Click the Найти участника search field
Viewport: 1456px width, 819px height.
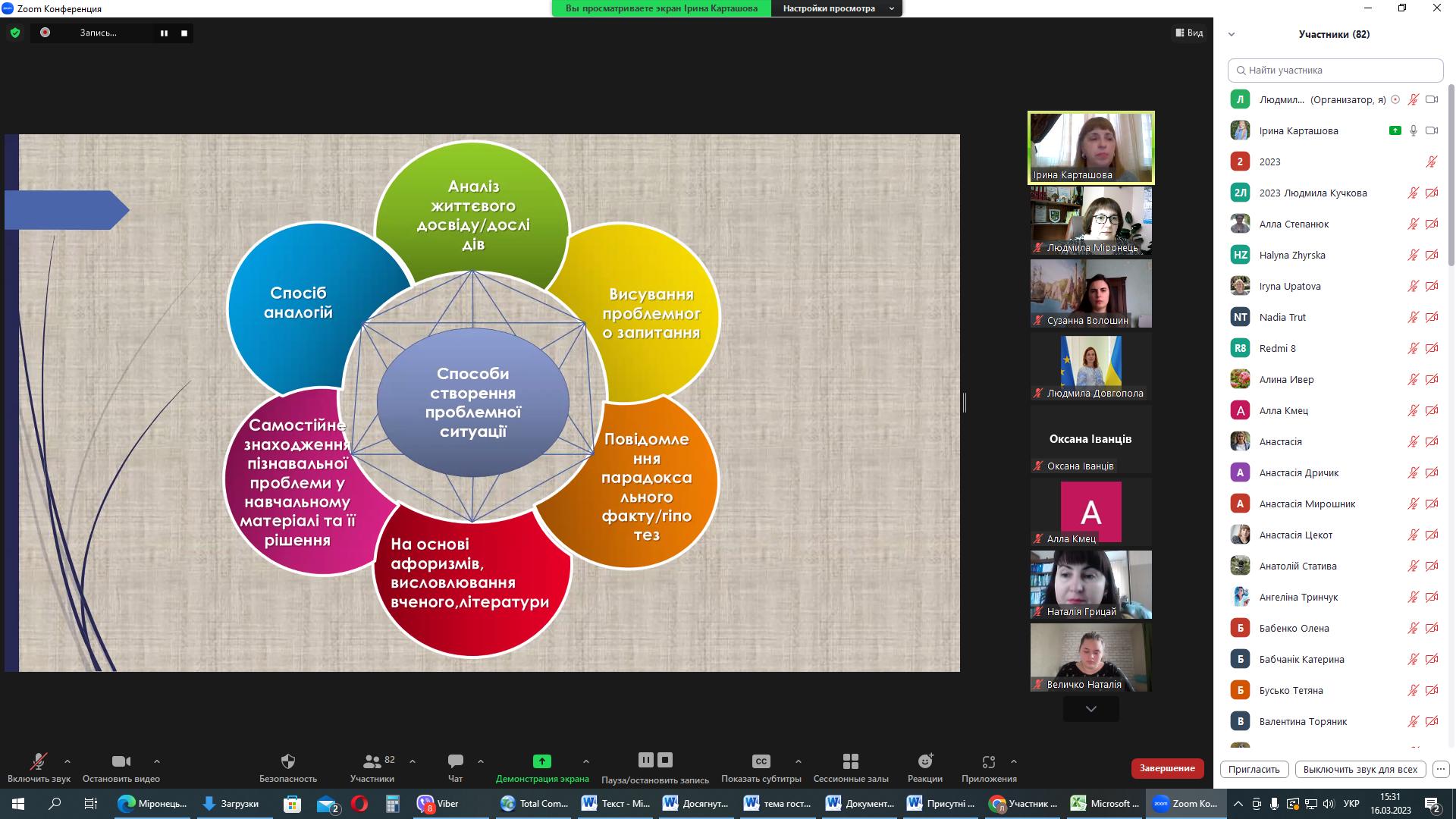pyautogui.click(x=1335, y=70)
